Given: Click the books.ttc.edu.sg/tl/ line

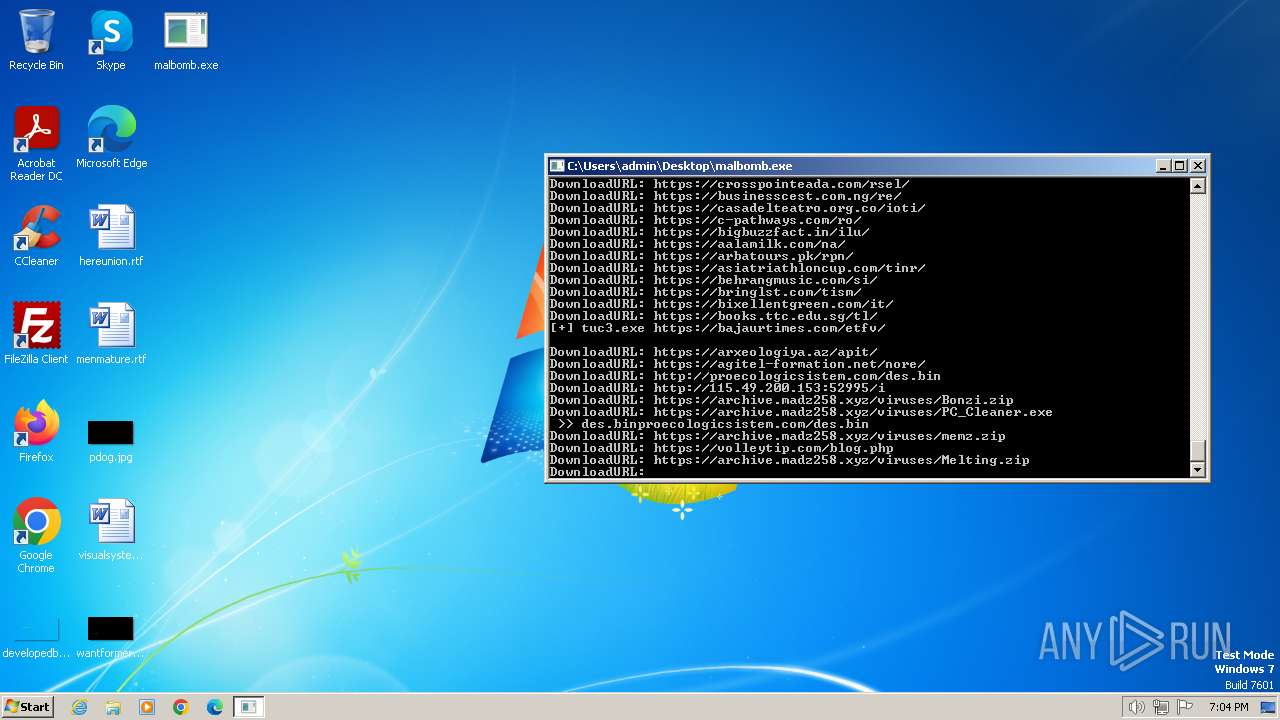Looking at the screenshot, I should [713, 316].
